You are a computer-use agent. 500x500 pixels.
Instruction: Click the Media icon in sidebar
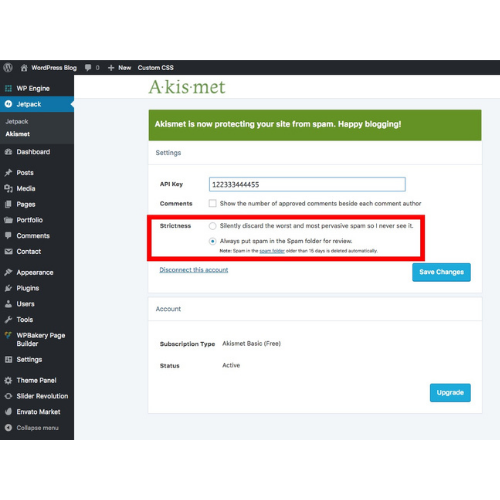[x=8, y=188]
